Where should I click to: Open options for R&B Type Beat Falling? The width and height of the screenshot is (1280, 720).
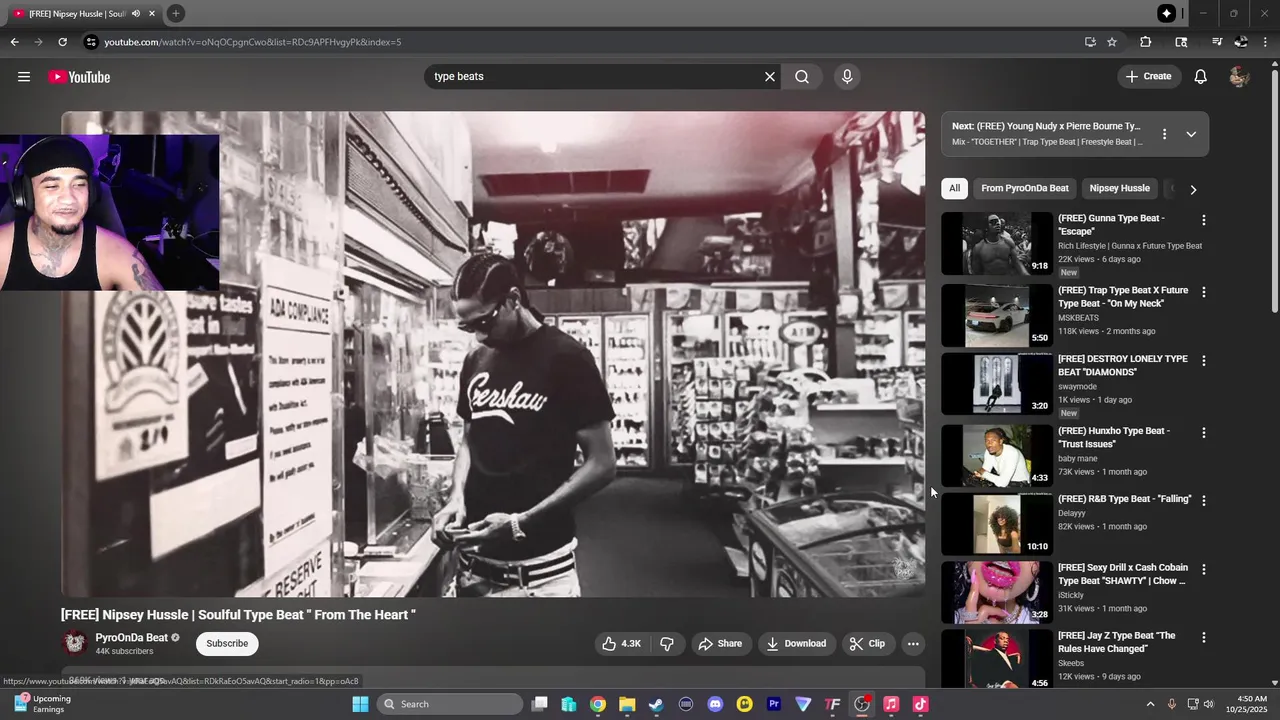1204,500
